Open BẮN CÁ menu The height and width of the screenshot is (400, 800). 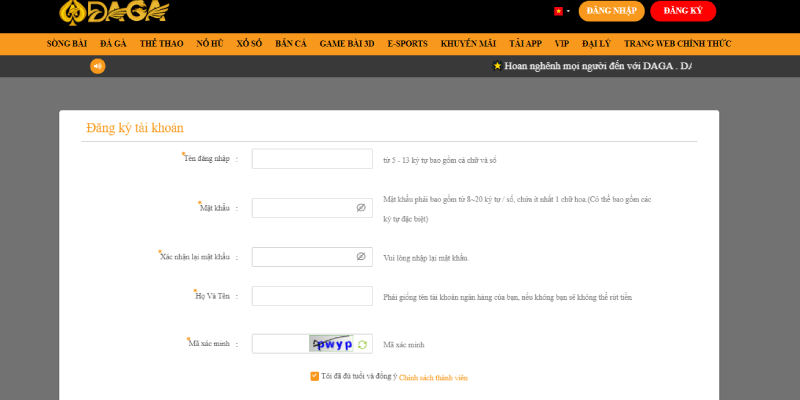tap(291, 44)
